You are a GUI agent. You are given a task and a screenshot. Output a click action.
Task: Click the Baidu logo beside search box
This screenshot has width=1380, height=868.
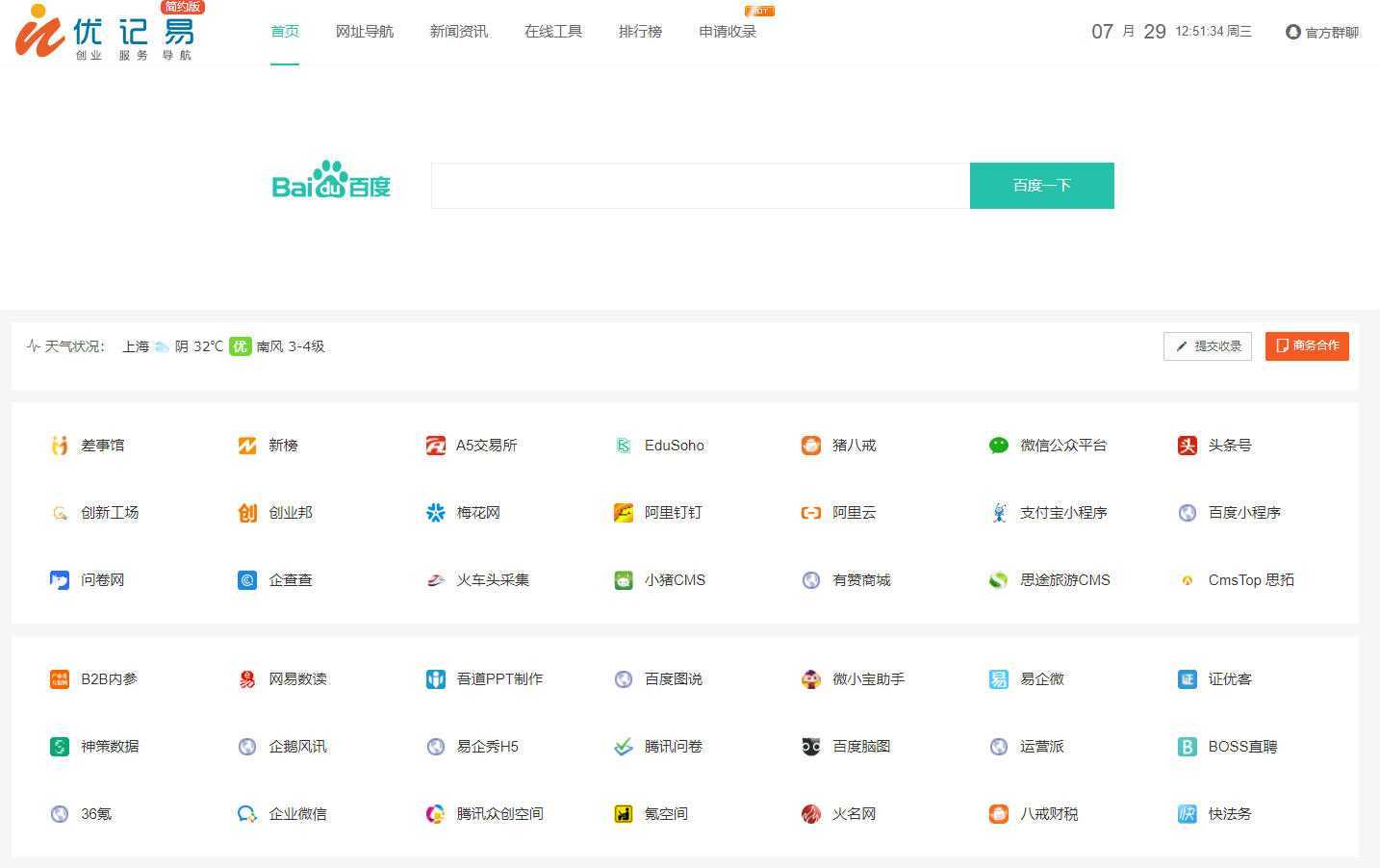(x=331, y=180)
